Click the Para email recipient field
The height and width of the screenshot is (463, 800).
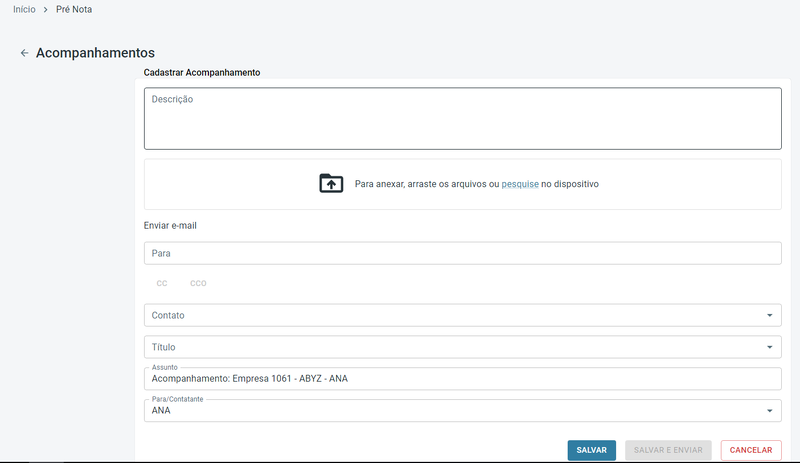click(x=462, y=253)
